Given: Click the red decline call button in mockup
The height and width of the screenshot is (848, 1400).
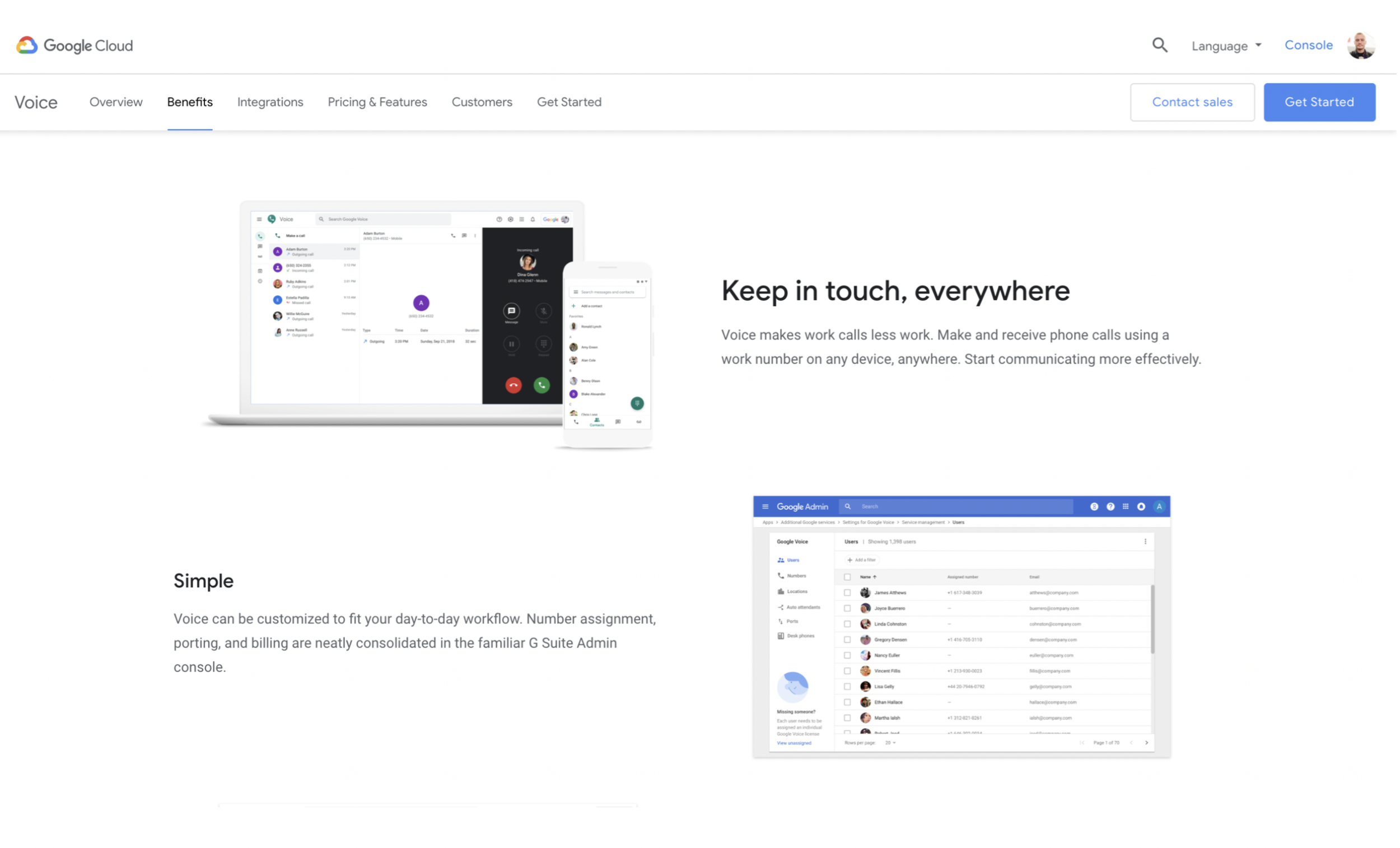Looking at the screenshot, I should 515,386.
